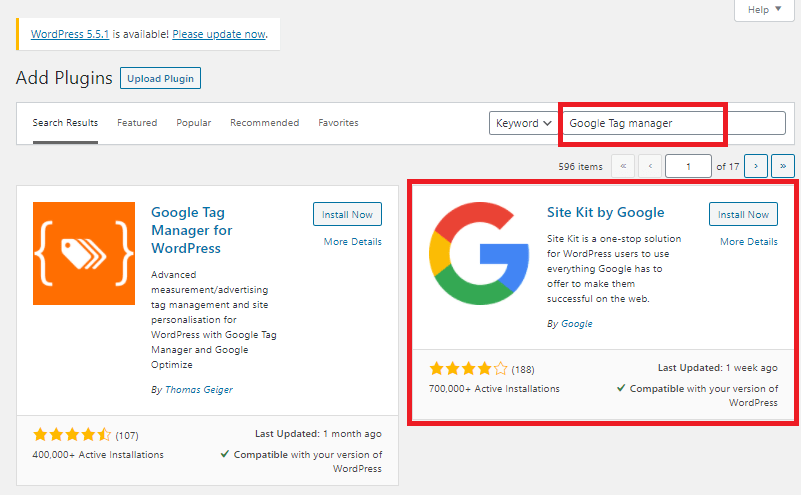This screenshot has width=801, height=495.
Task: Click the Site Kit plugin description text
Action: 614,269
